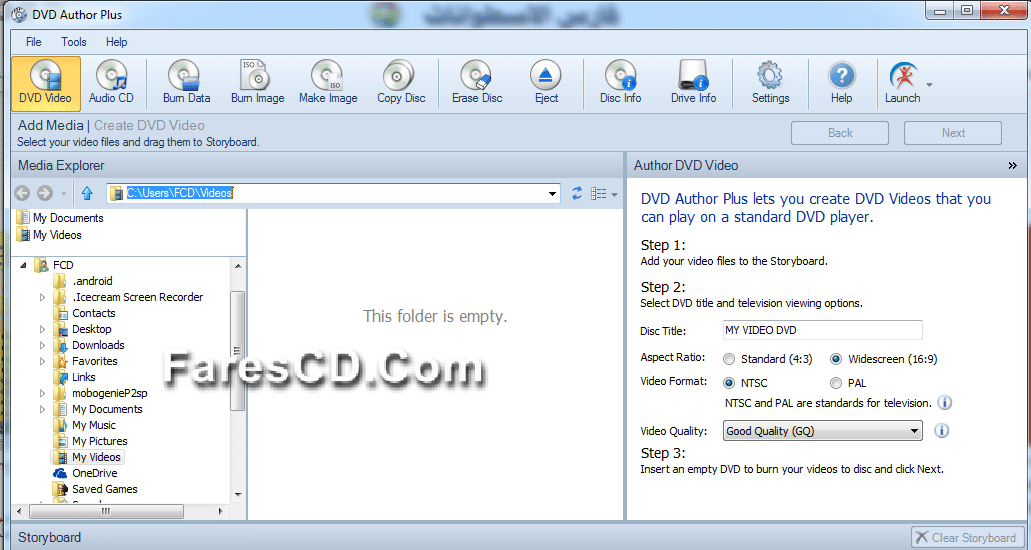Click the Erase Disc icon

pos(477,83)
